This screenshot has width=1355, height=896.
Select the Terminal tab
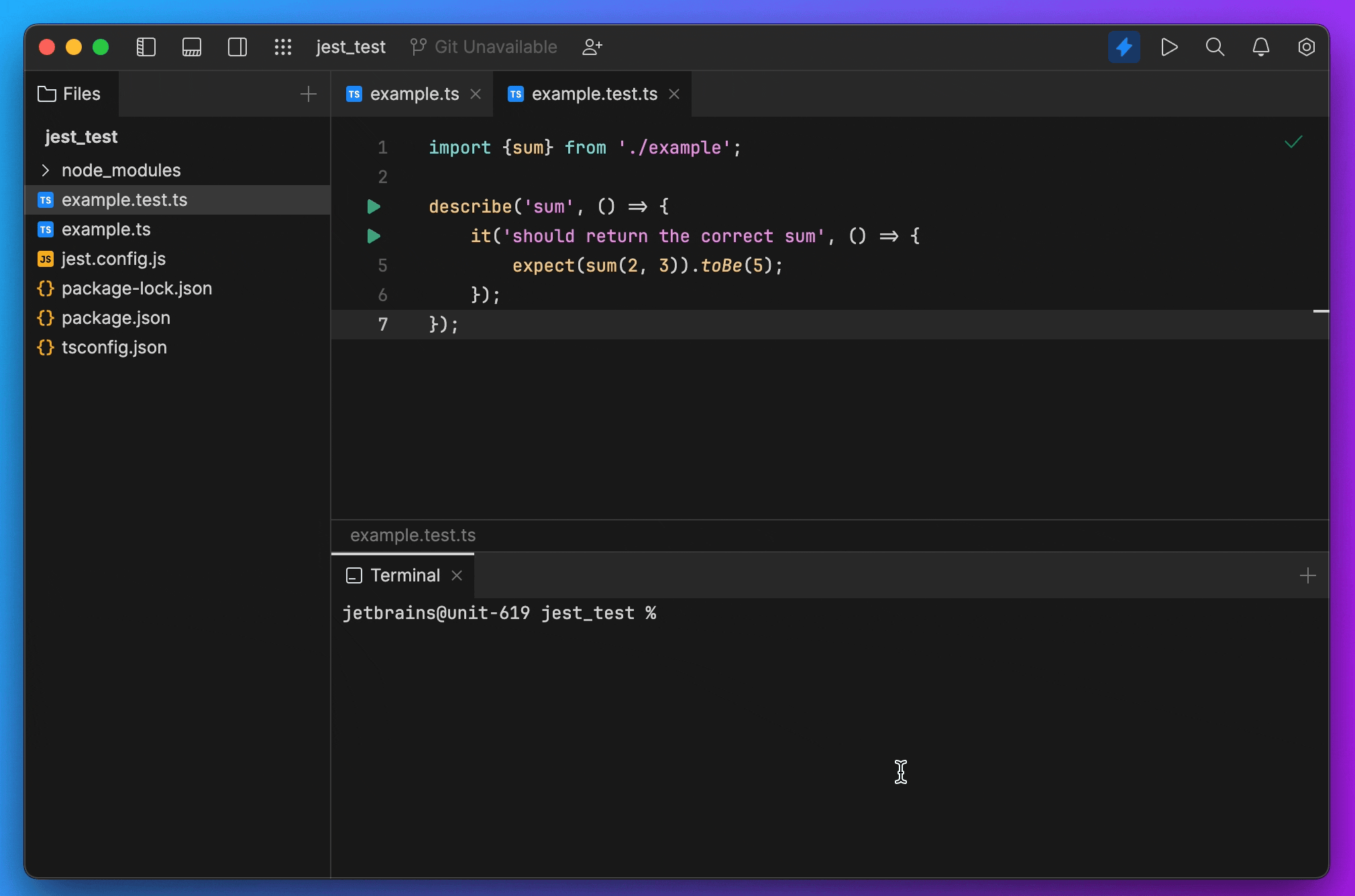404,575
